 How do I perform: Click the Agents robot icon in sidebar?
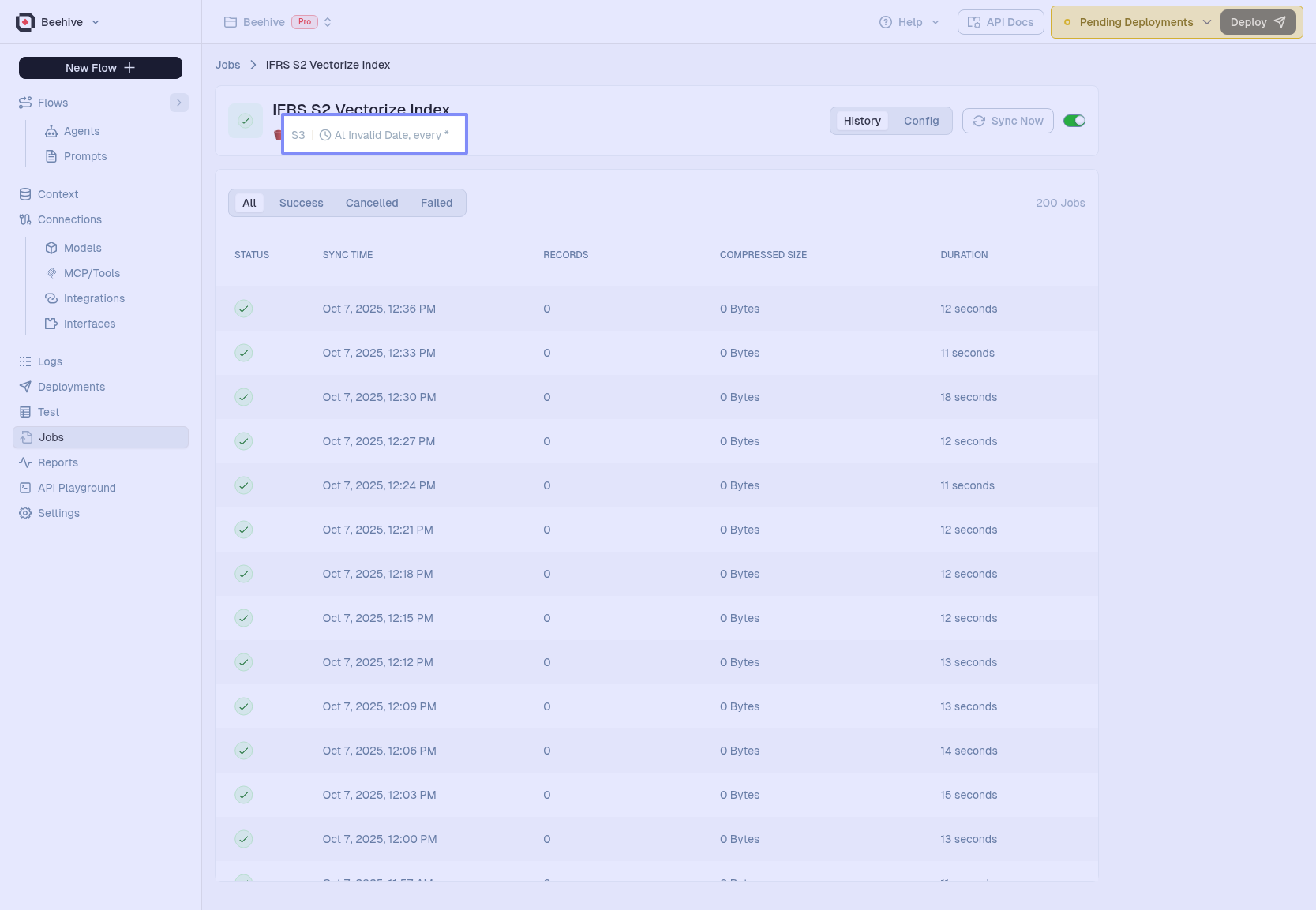click(51, 131)
